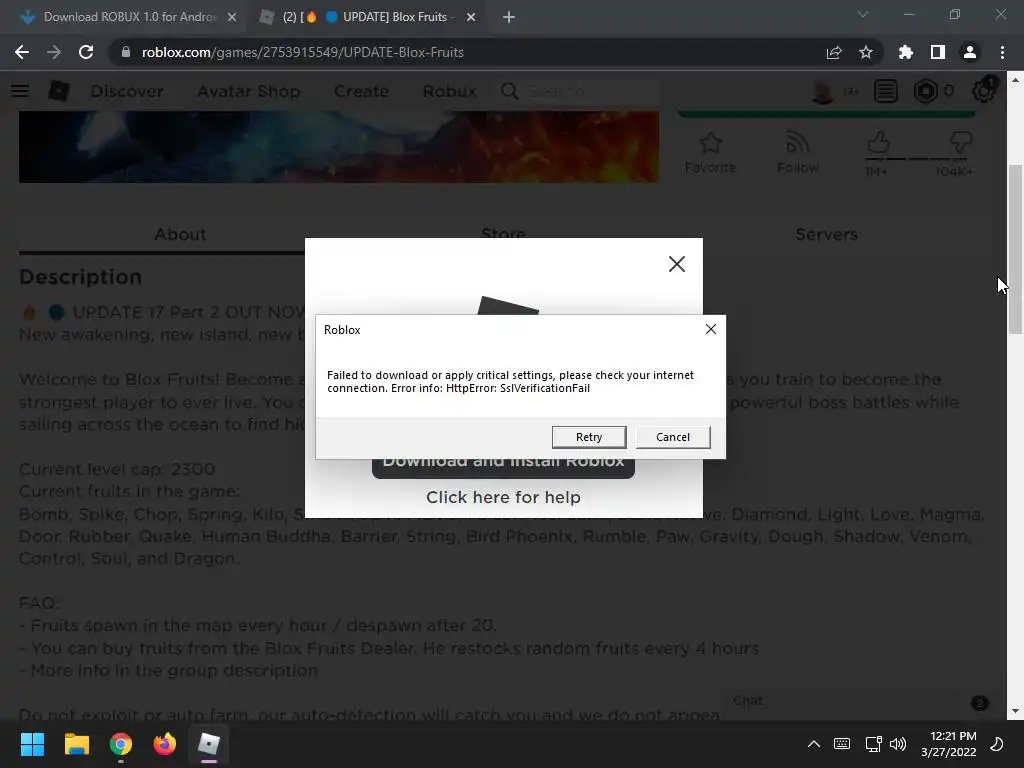Click the Retry button in Roblox dialog

(x=588, y=437)
